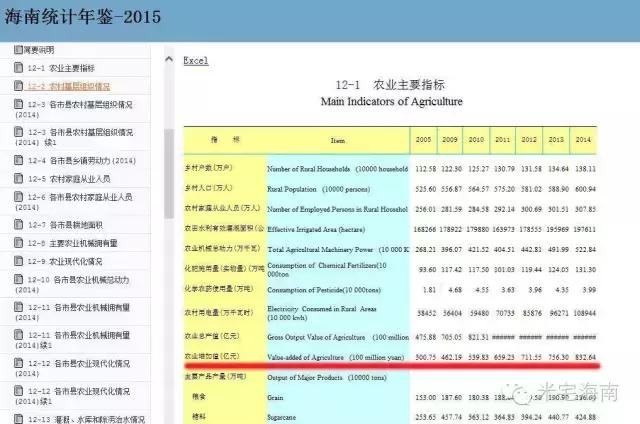Click the 424.88 sugarcane value
This screenshot has width=640, height=424.
(x=585, y=417)
